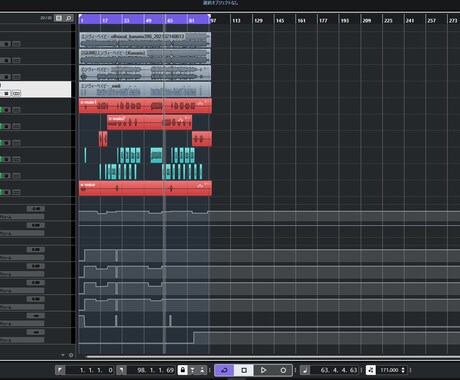Image resolution: width=460 pixels, height=380 pixels.
Task: Click the info line text 選択オブジェクトなし
Action: point(220,3)
